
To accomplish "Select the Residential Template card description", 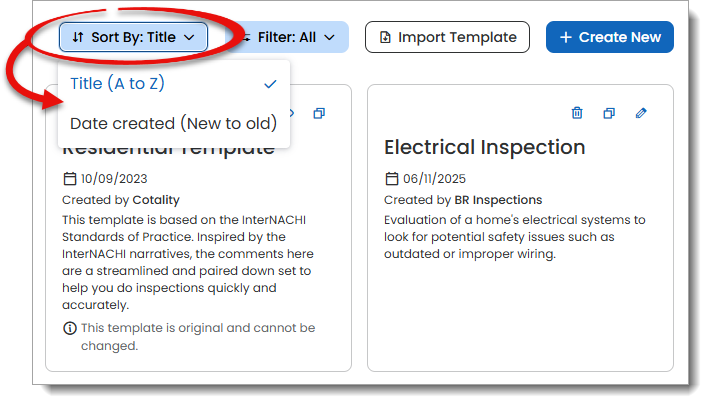I will (x=188, y=262).
